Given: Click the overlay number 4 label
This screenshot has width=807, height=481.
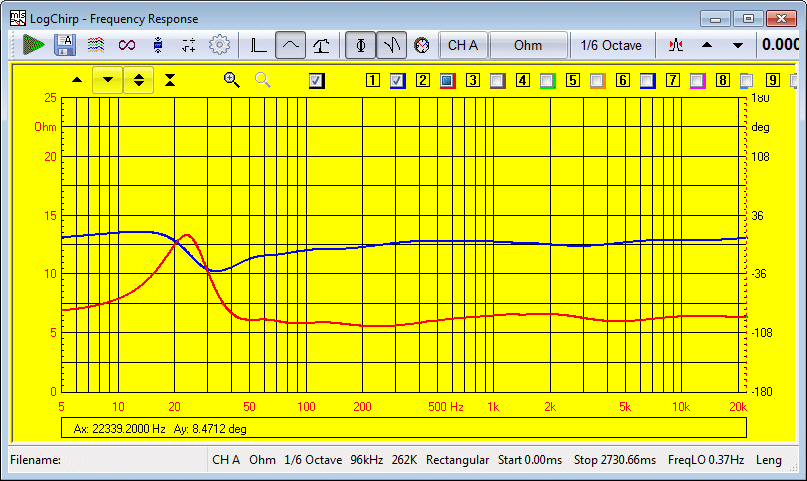Looking at the screenshot, I should tap(522, 80).
